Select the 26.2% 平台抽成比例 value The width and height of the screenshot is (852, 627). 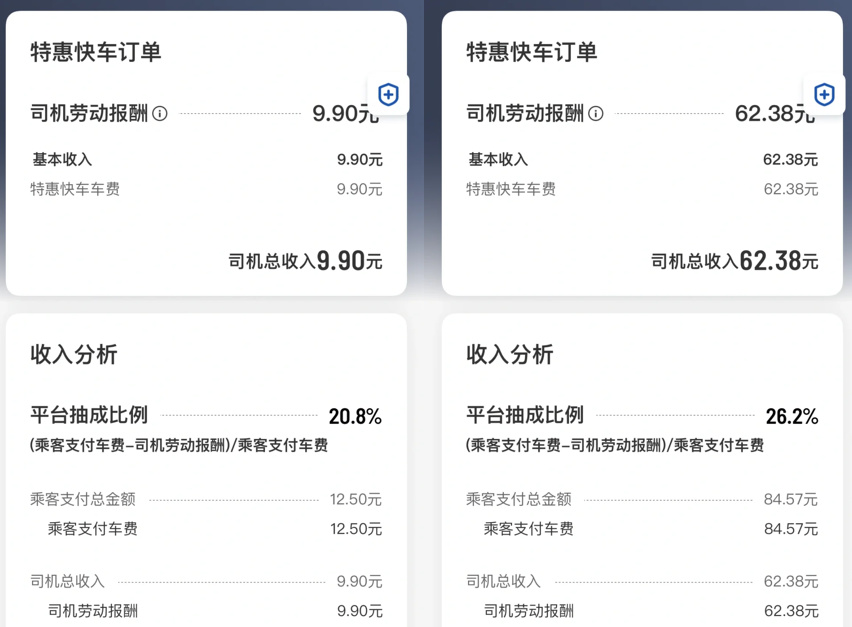[x=791, y=417]
